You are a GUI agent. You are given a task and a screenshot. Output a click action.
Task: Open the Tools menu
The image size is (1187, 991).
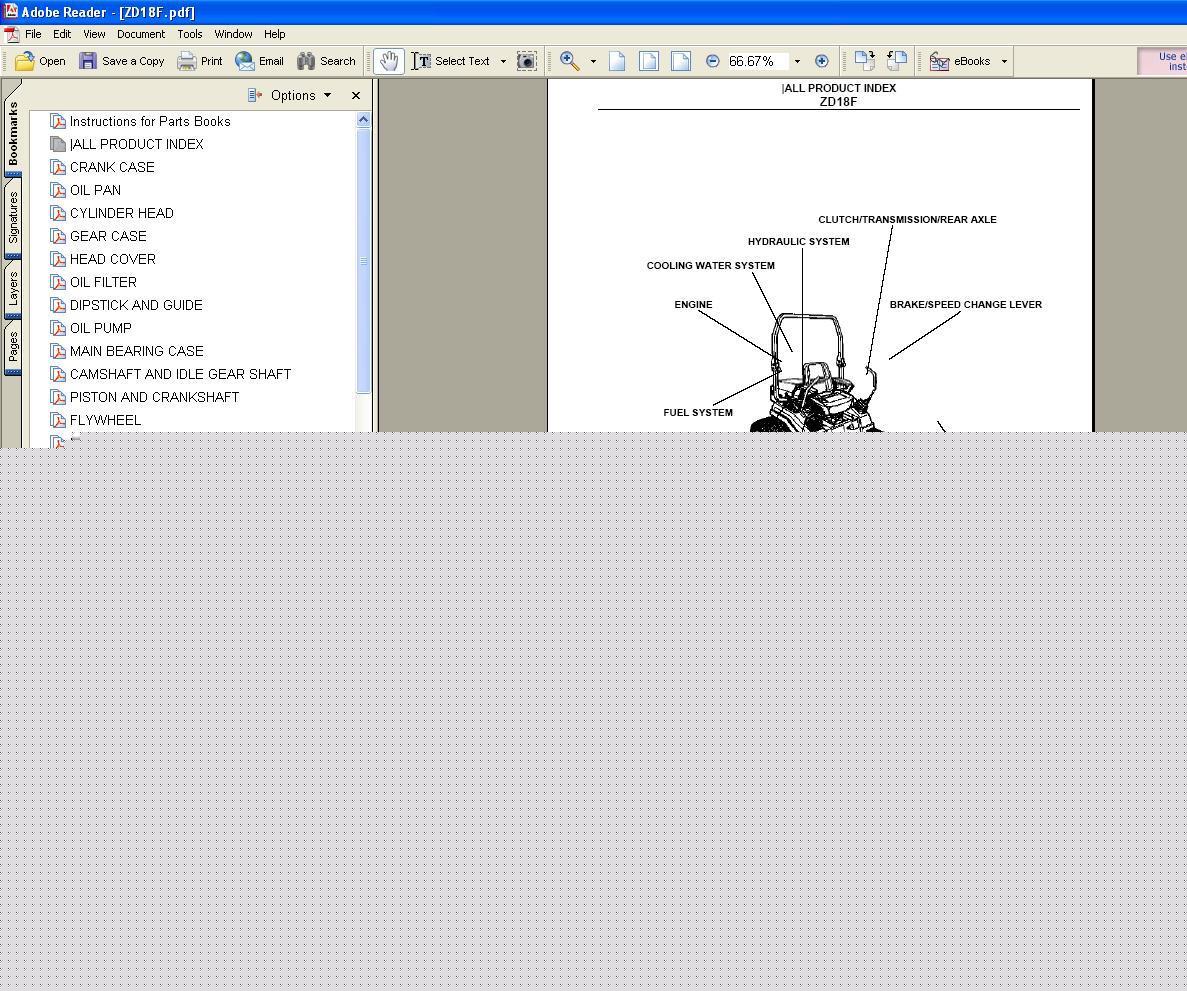(x=189, y=34)
